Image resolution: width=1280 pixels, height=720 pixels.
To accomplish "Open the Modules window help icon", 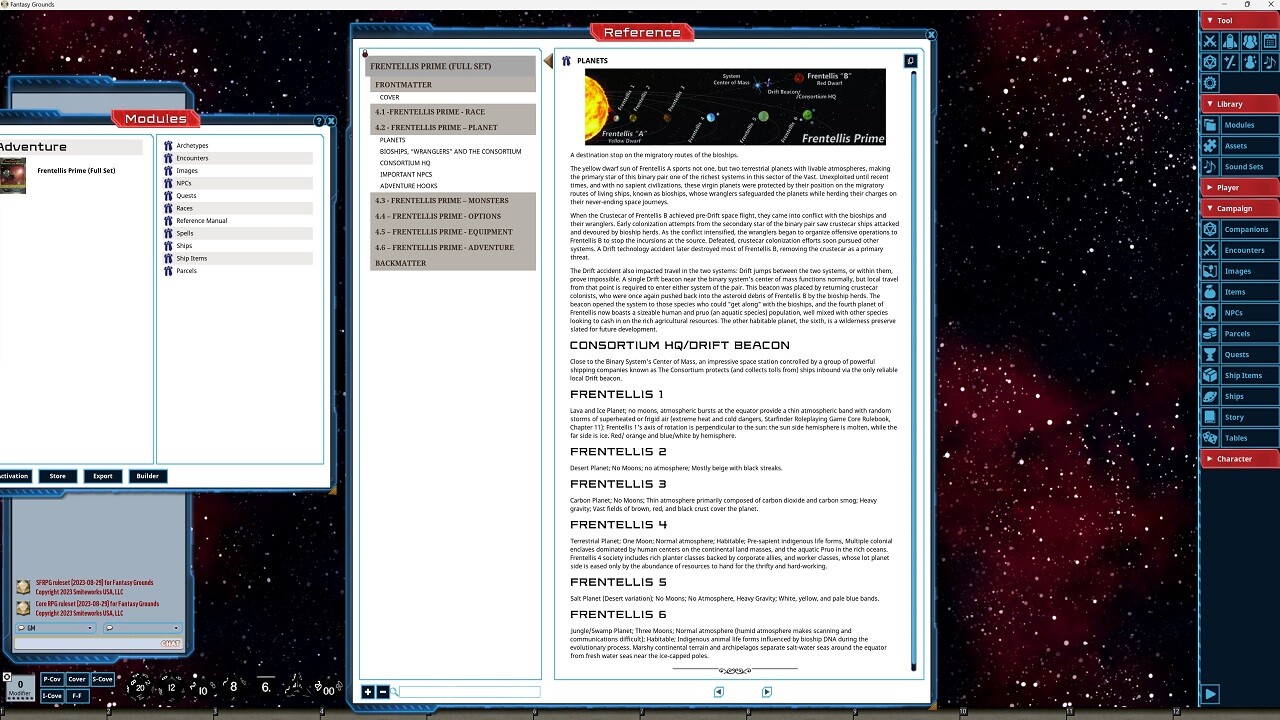I will tap(319, 121).
